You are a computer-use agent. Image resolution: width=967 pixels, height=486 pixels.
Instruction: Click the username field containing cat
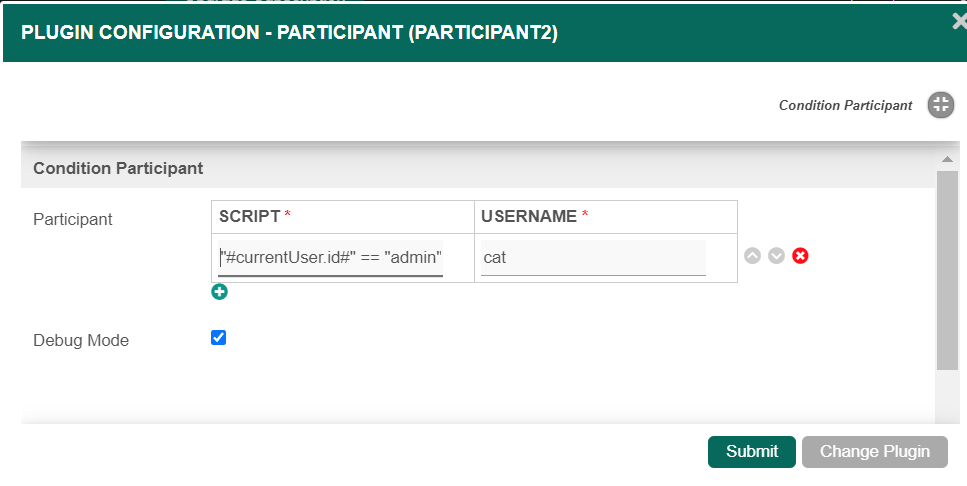pos(593,258)
